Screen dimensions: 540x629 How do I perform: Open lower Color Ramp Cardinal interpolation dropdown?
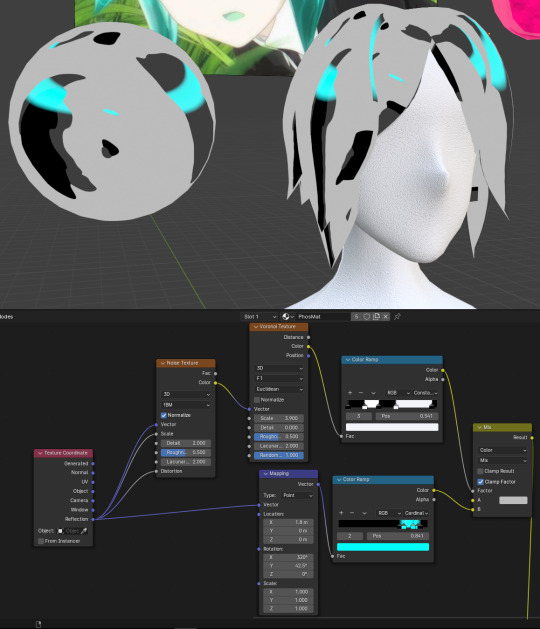click(416, 513)
